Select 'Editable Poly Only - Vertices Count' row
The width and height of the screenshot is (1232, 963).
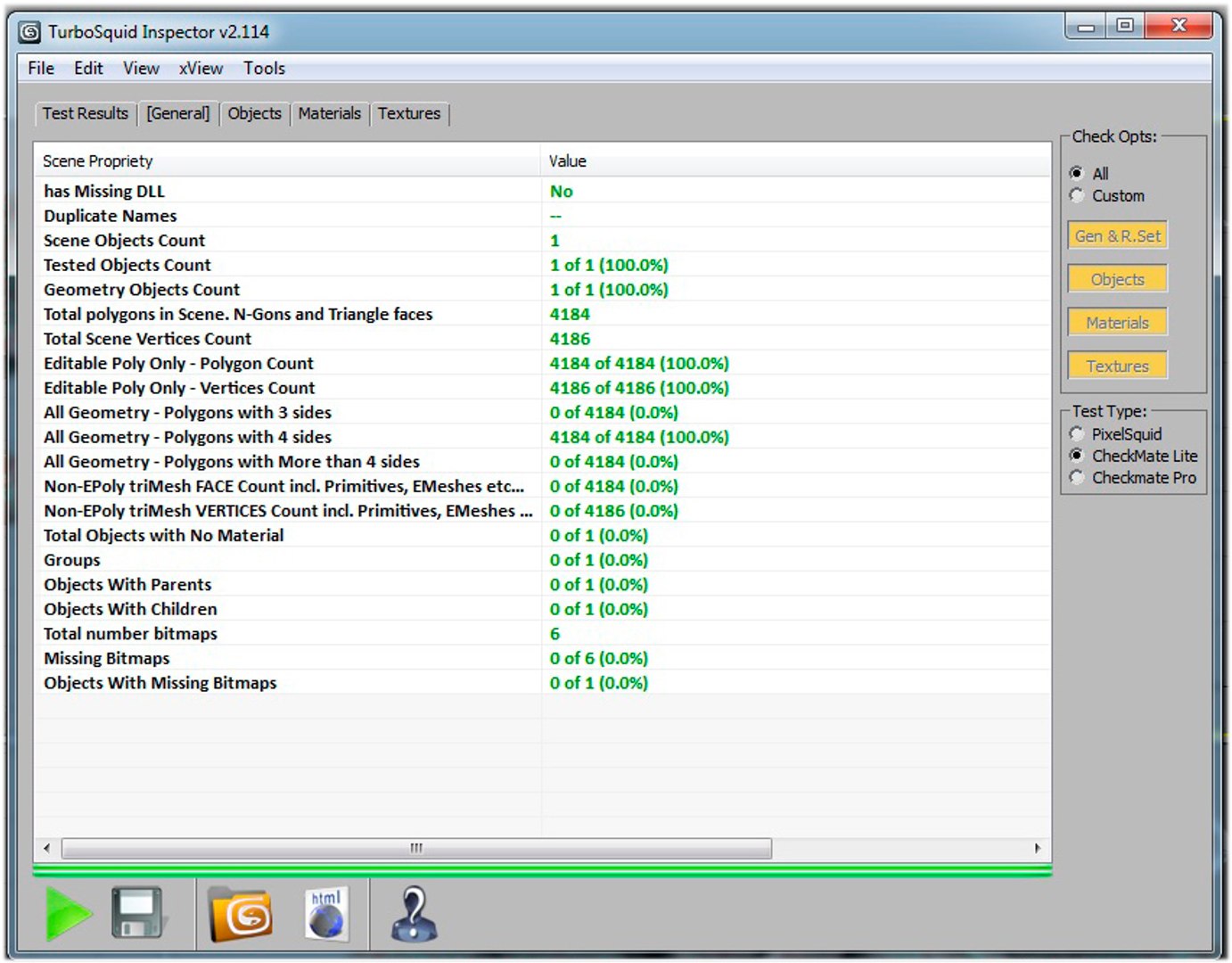pyautogui.click(x=542, y=388)
